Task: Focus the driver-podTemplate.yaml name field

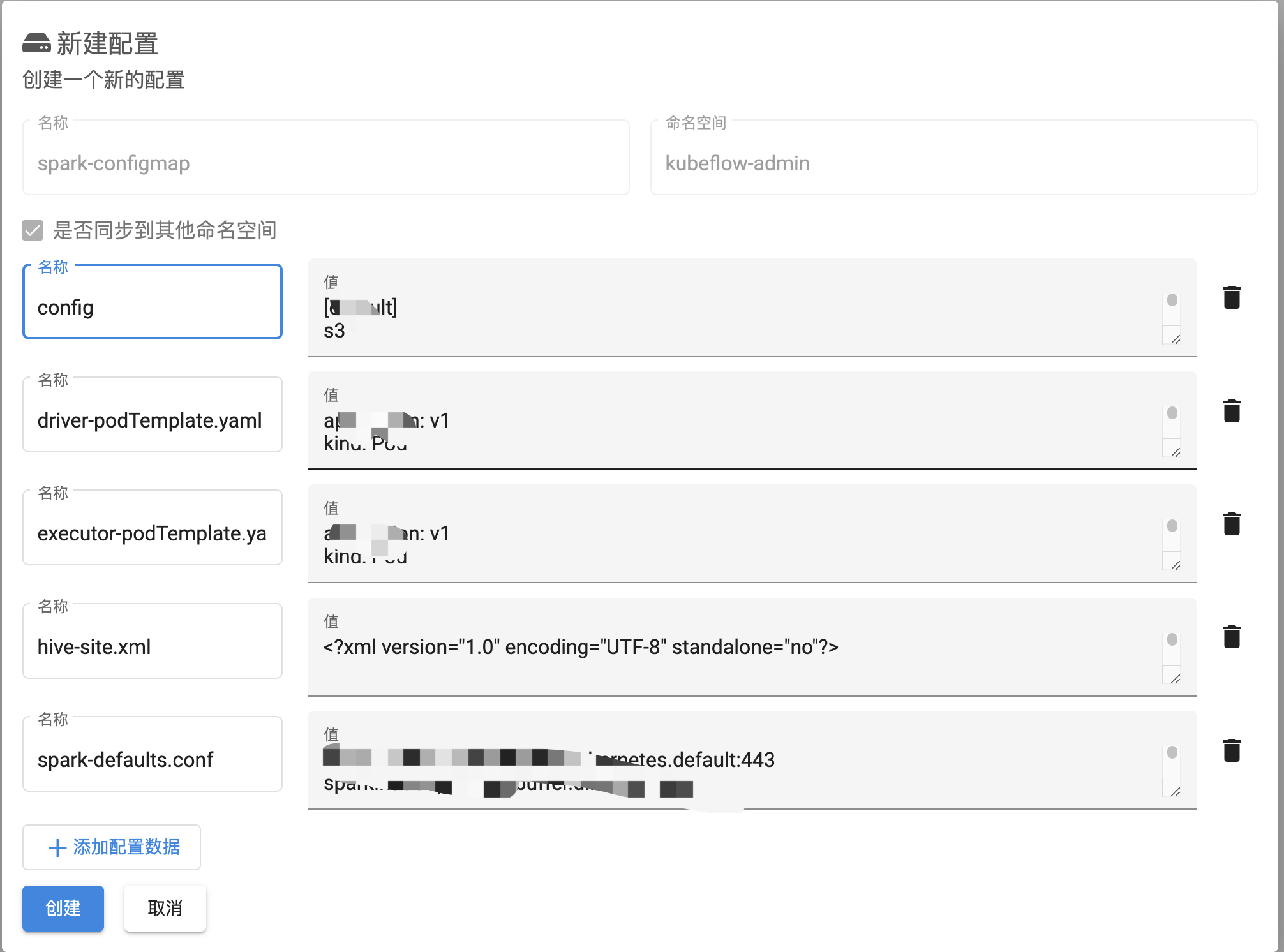Action: (x=152, y=420)
